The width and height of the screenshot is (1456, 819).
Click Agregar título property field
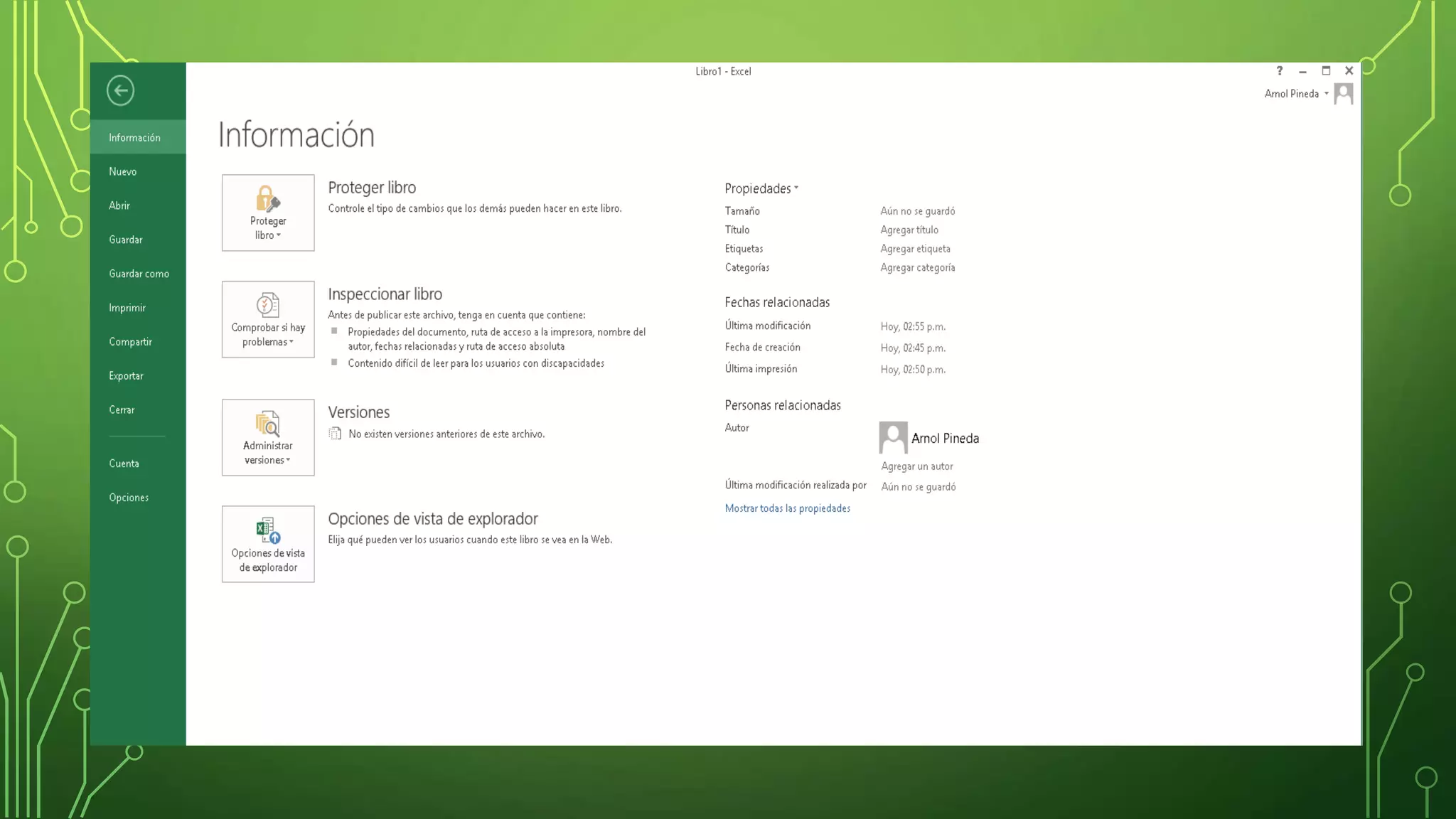coord(909,230)
